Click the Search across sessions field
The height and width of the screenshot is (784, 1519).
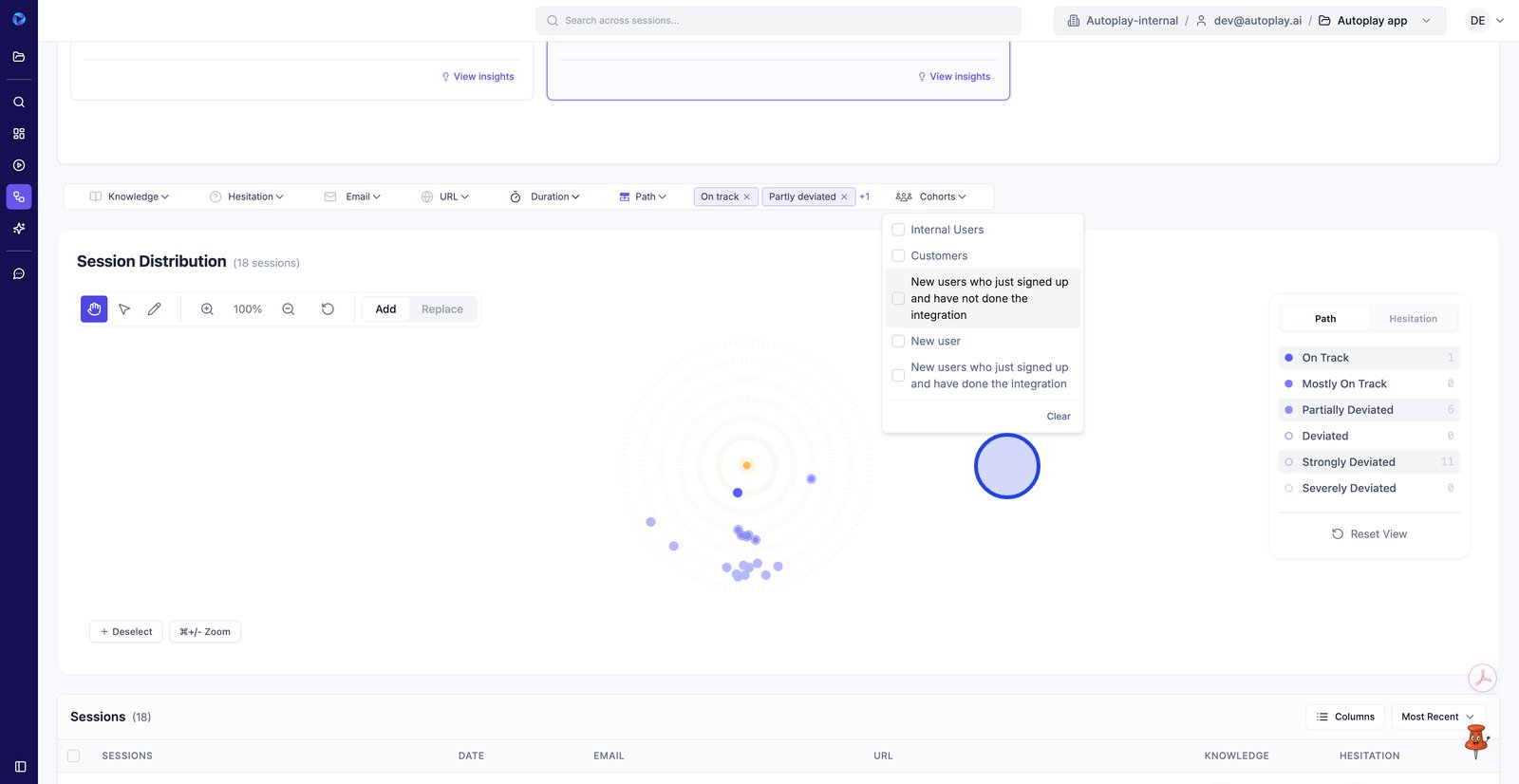(x=778, y=21)
